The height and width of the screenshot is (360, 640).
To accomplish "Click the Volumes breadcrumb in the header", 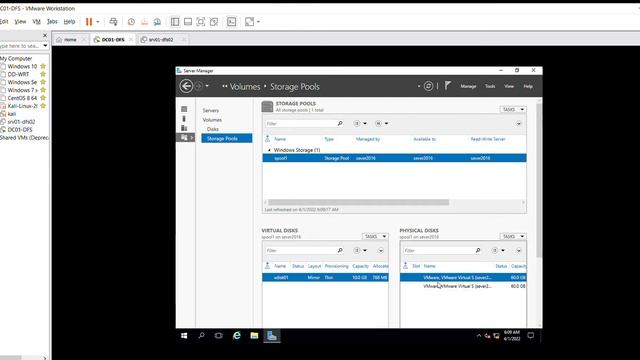I will pos(244,87).
